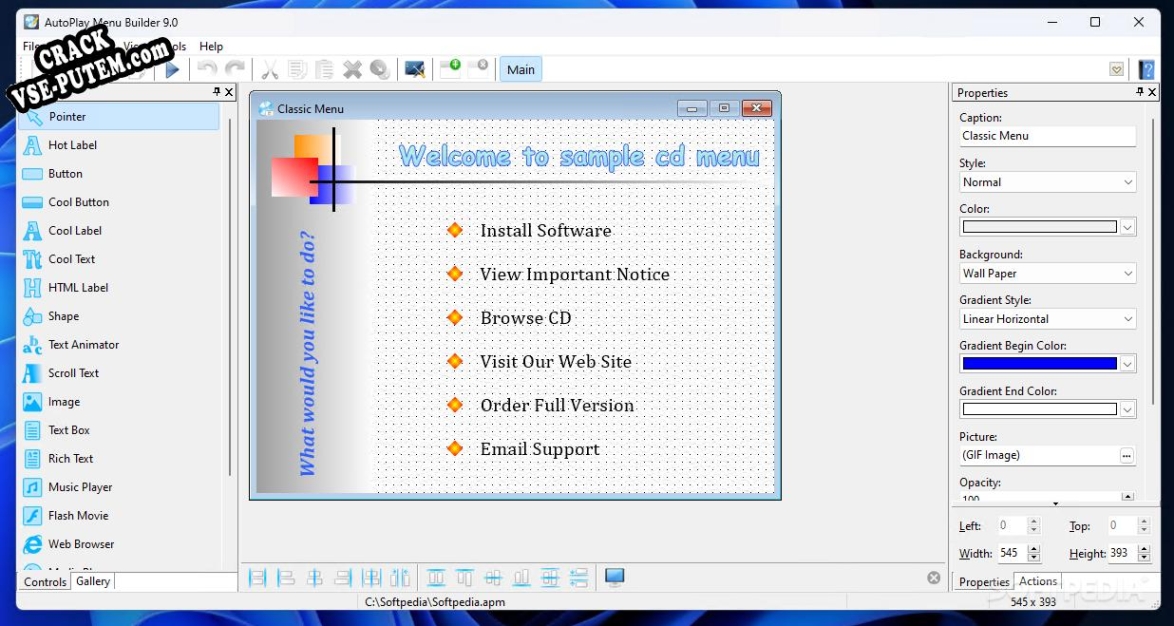Open the Style dropdown showing Normal
1174x626 pixels.
[1047, 182]
